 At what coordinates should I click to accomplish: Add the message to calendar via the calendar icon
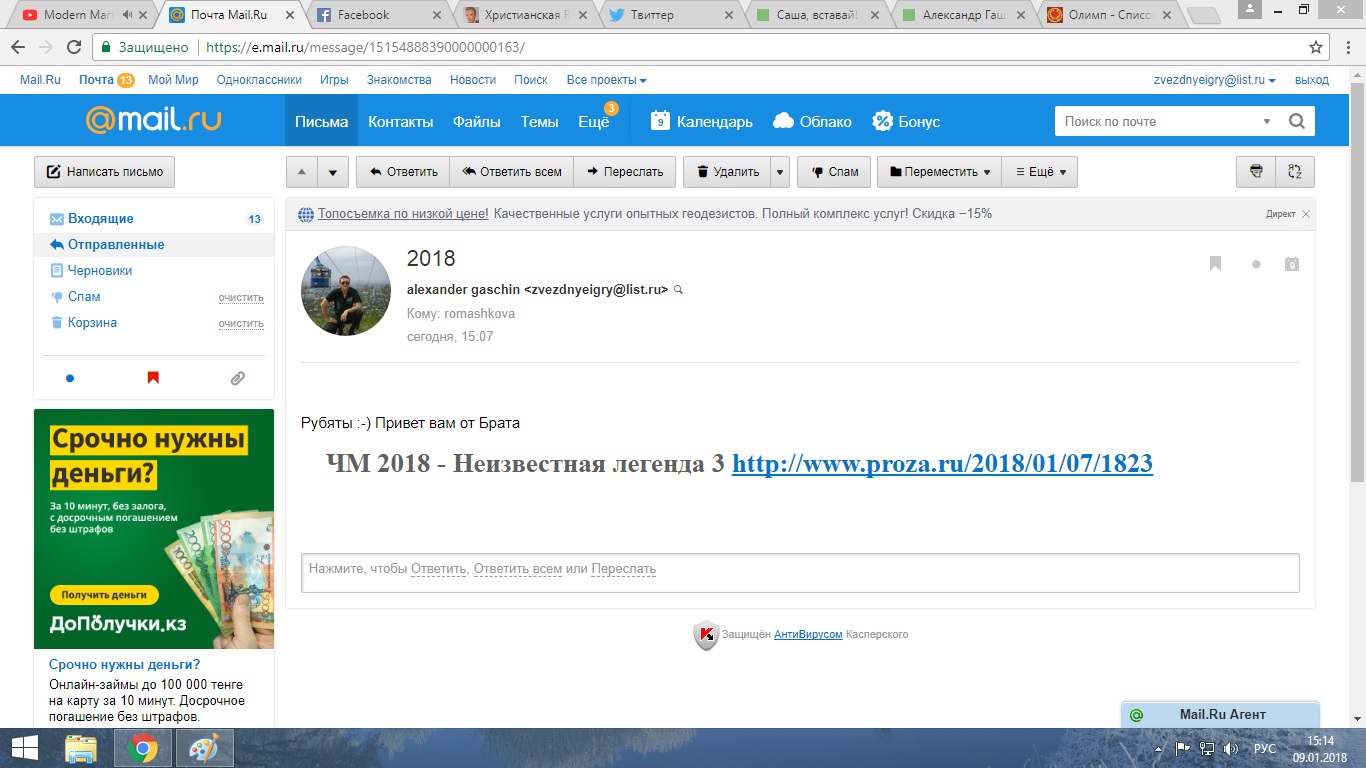coord(1292,264)
